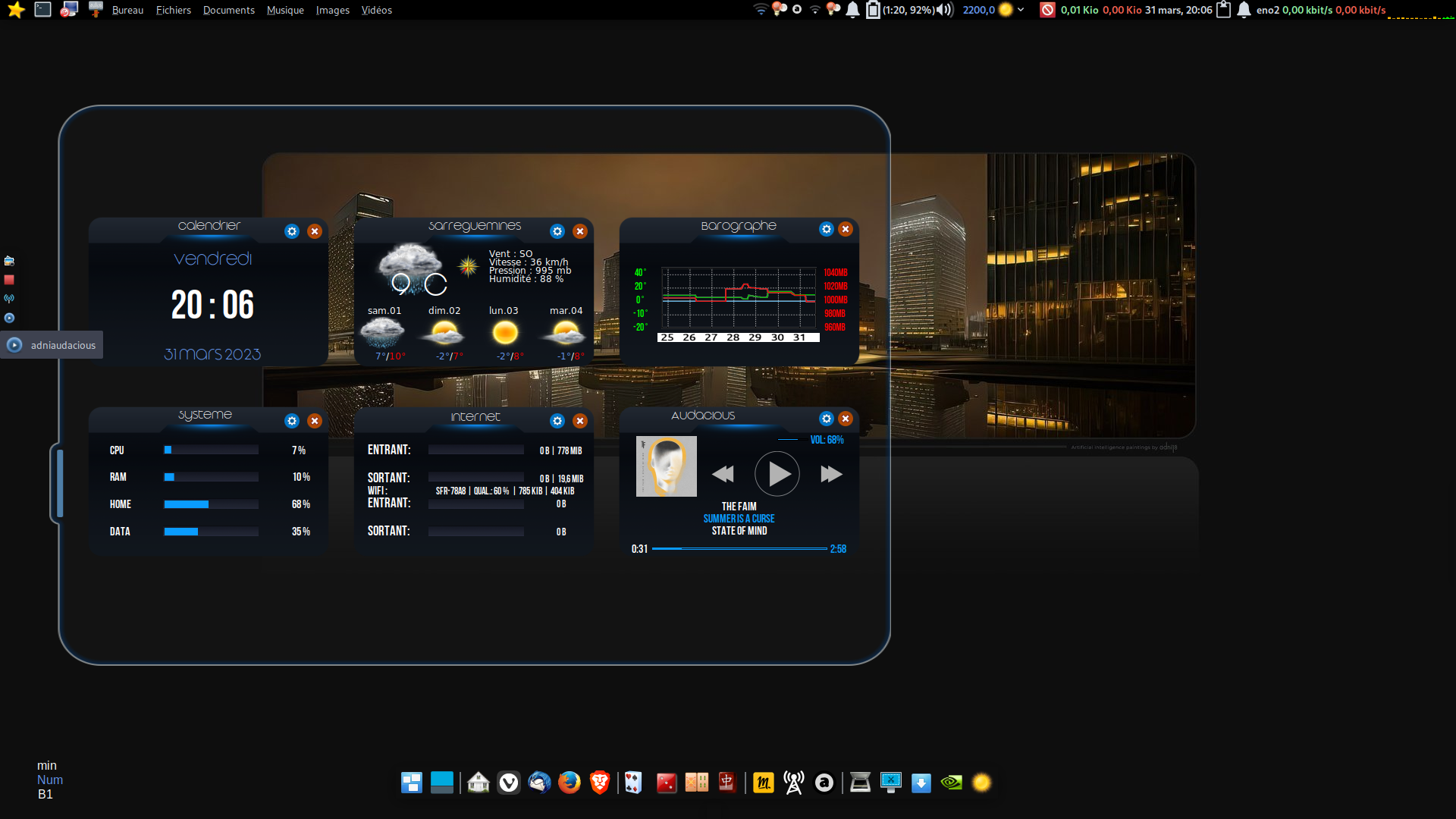Open the Bureau places link
1456x819 pixels.
127,10
